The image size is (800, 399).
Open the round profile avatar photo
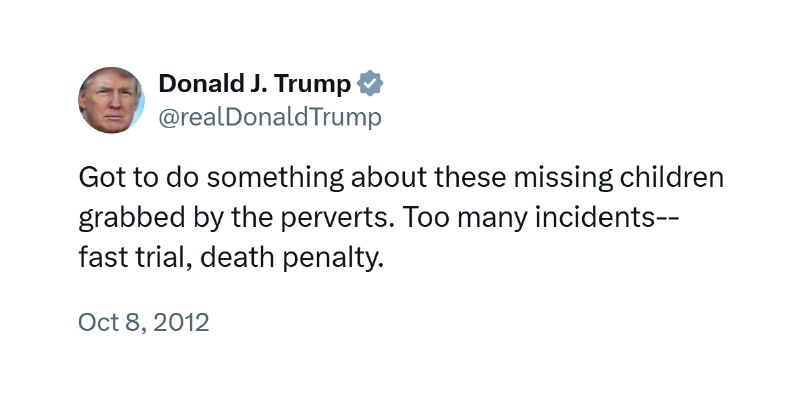pyautogui.click(x=111, y=100)
